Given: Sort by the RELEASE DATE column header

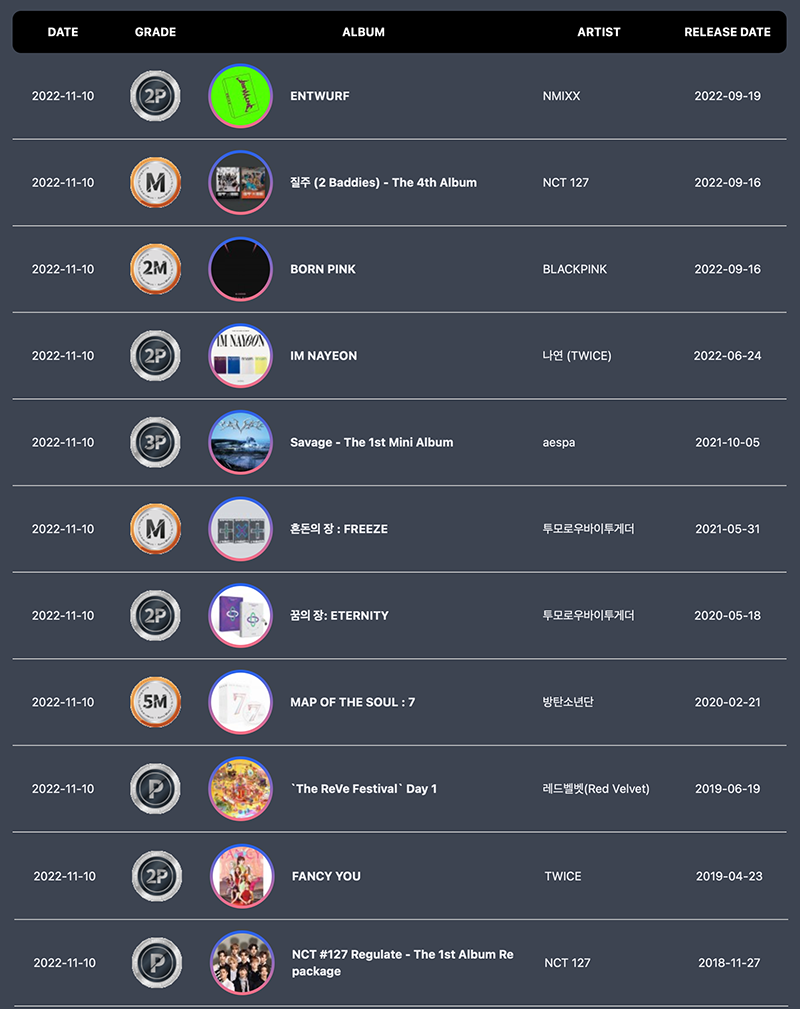Looking at the screenshot, I should (727, 32).
